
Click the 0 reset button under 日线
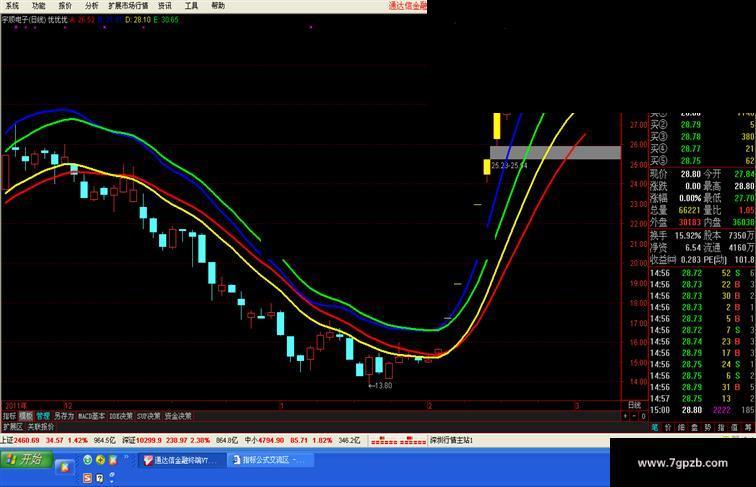click(x=643, y=416)
